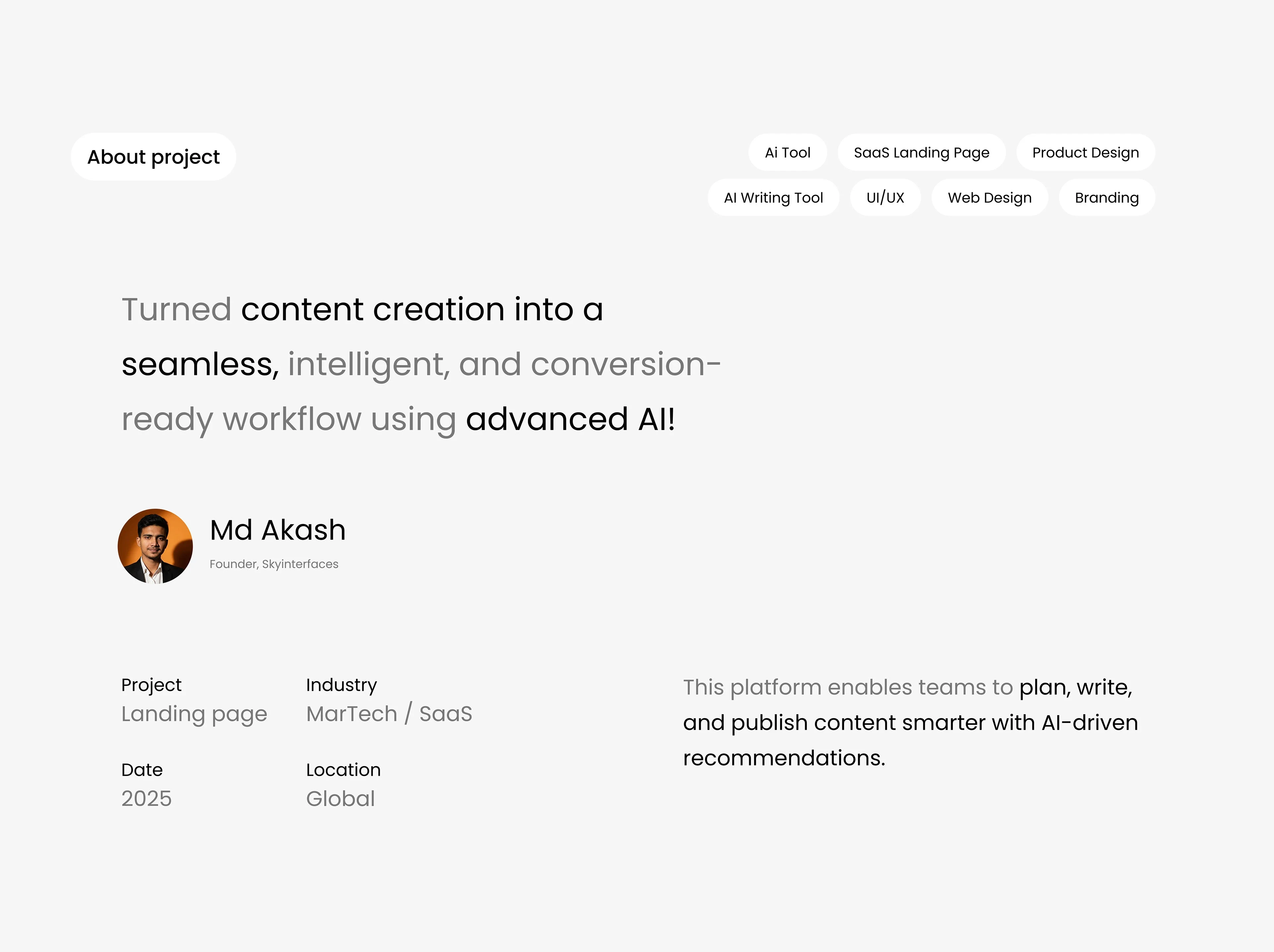Click the About project pill button
This screenshot has width=1274, height=952.
coord(153,157)
